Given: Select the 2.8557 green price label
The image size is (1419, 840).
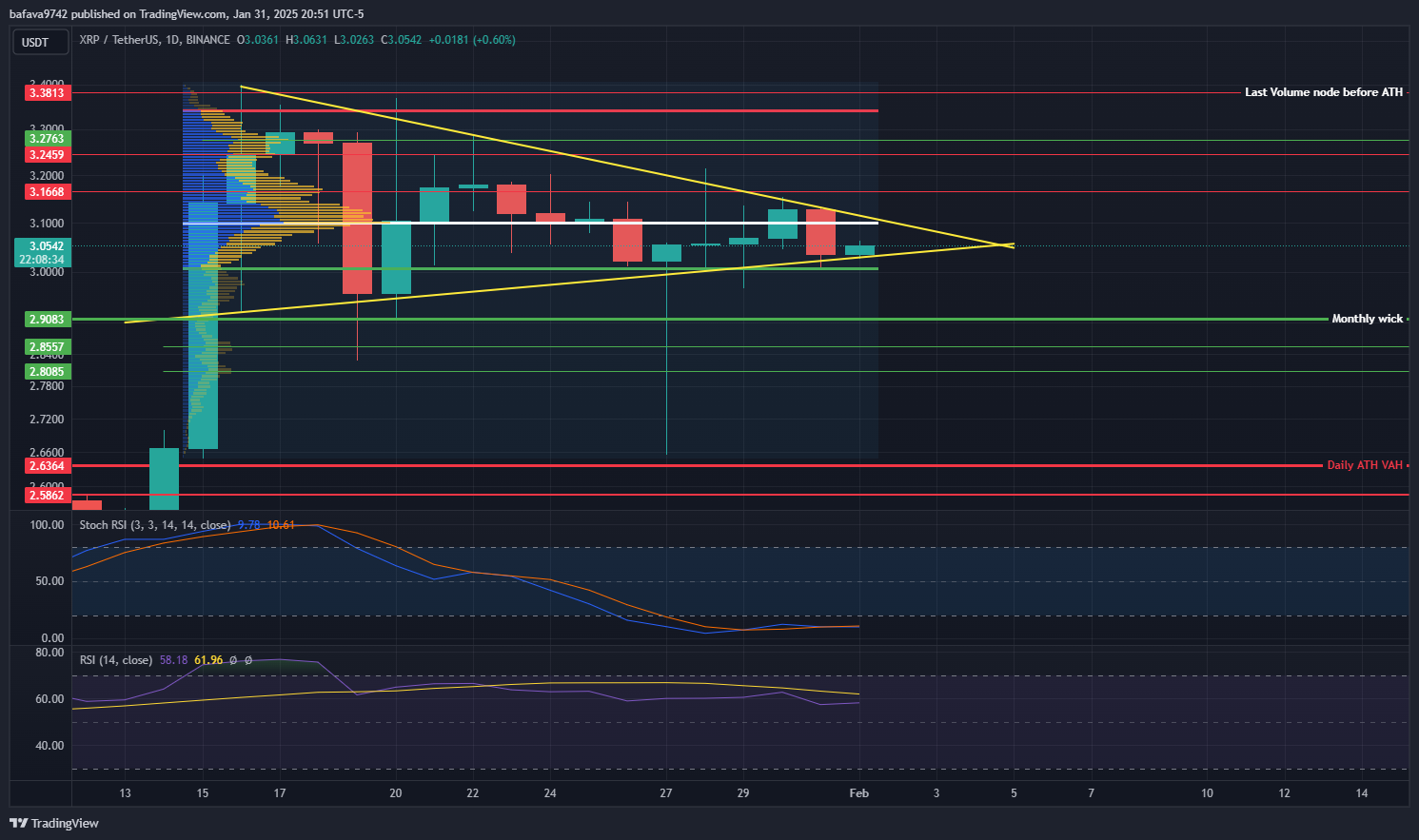Looking at the screenshot, I should (x=47, y=347).
